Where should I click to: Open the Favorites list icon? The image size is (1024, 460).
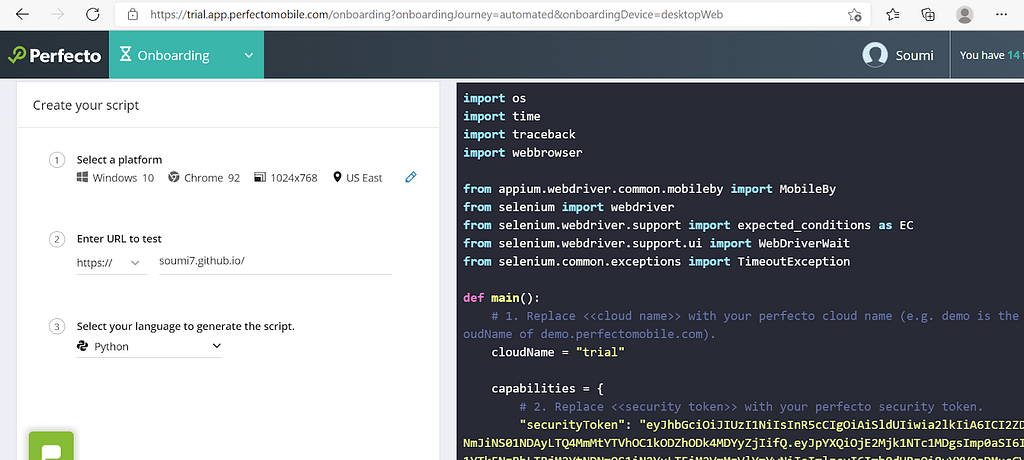click(x=893, y=14)
